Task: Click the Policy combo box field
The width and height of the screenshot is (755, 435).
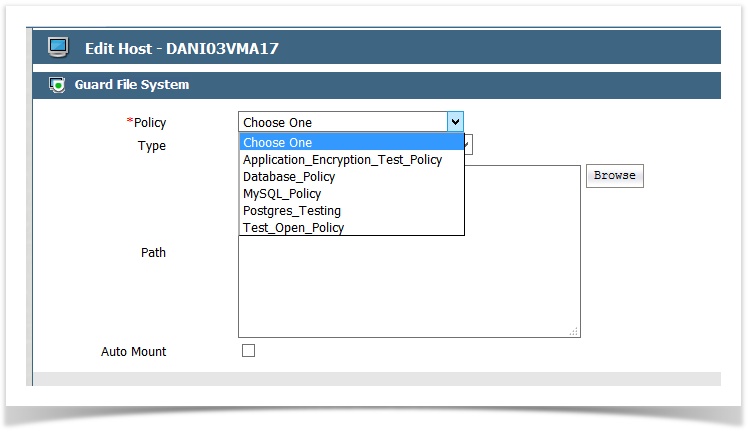Action: pyautogui.click(x=342, y=122)
